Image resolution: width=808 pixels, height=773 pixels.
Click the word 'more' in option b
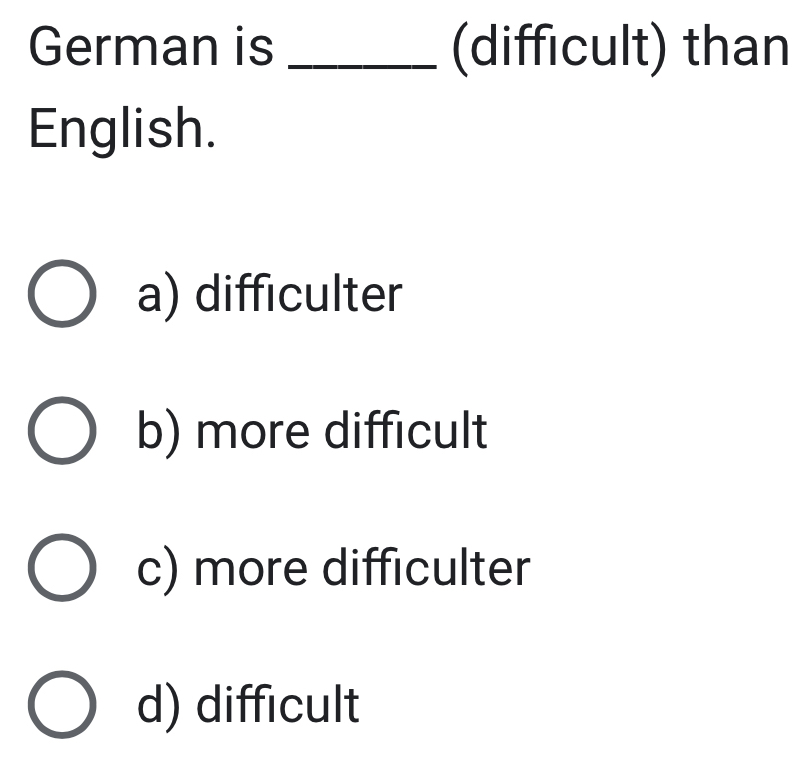point(253,432)
